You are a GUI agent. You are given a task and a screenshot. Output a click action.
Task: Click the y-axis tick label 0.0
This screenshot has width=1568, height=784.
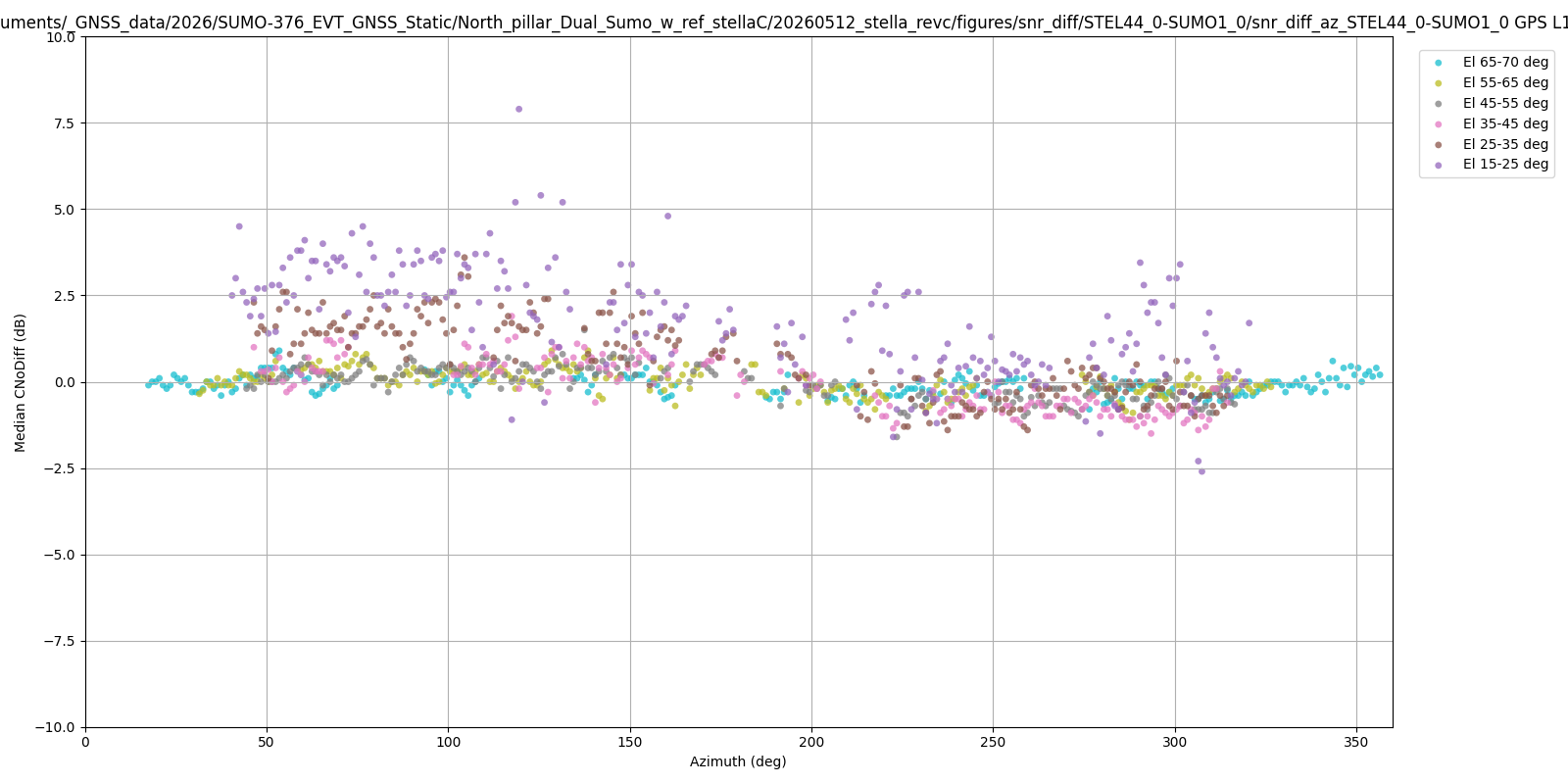point(65,382)
